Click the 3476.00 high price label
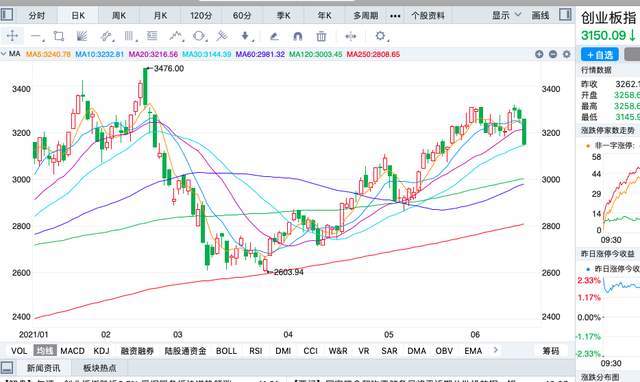Image resolution: width=640 pixels, height=382 pixels. [169, 69]
